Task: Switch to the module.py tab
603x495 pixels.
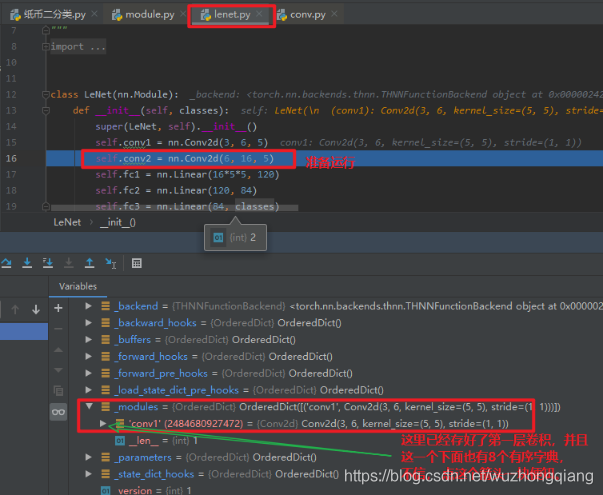Action: click(143, 15)
